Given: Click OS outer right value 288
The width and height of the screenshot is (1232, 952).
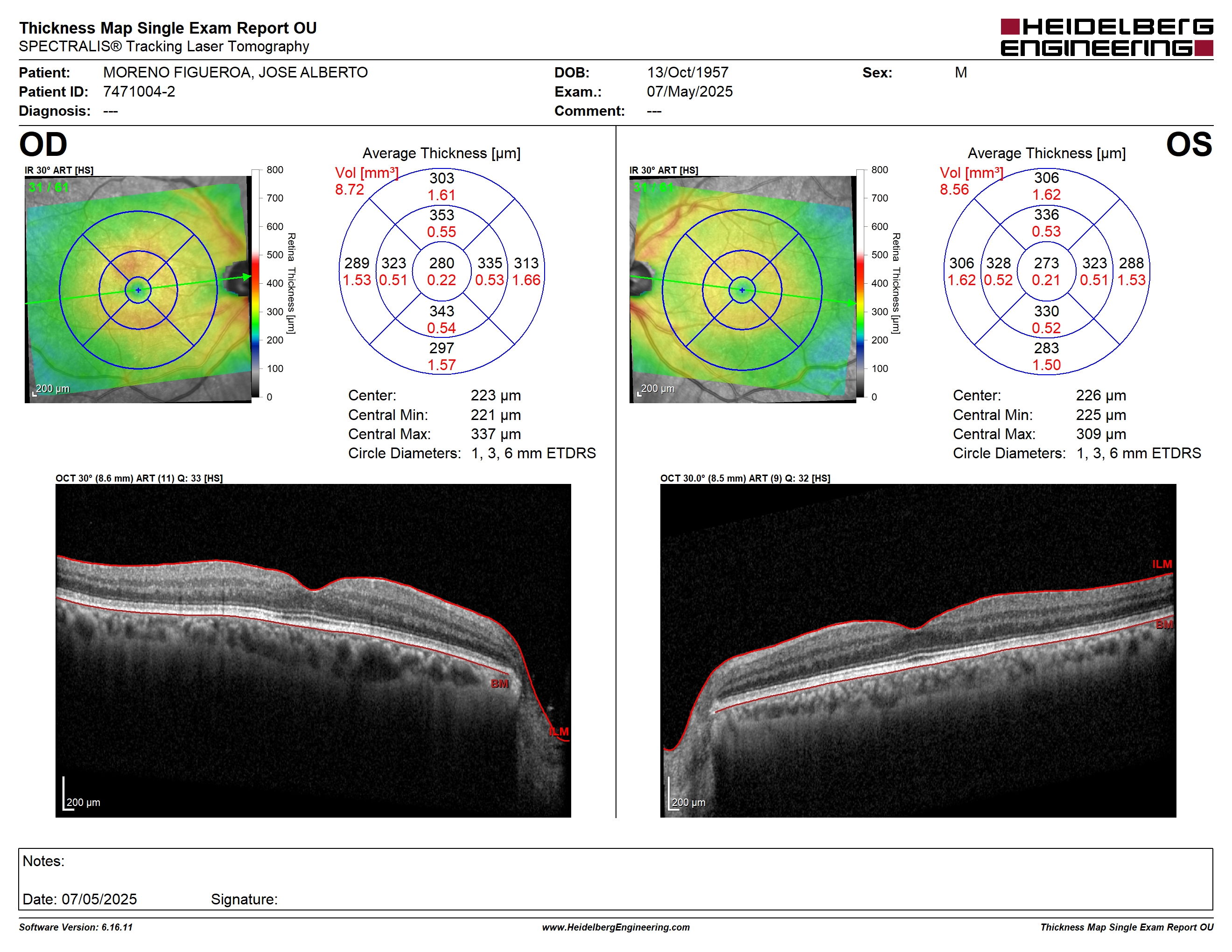Looking at the screenshot, I should coord(1131,263).
